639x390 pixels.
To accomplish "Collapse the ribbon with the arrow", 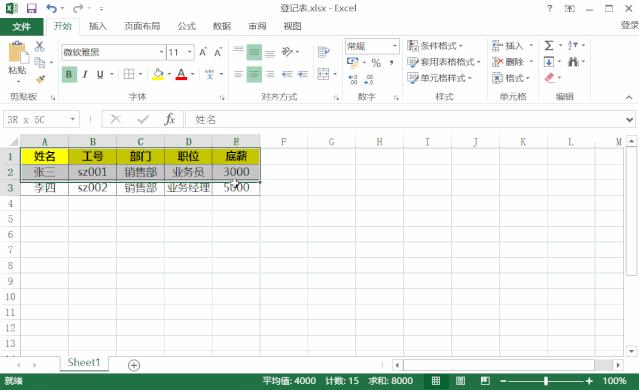I will (629, 97).
